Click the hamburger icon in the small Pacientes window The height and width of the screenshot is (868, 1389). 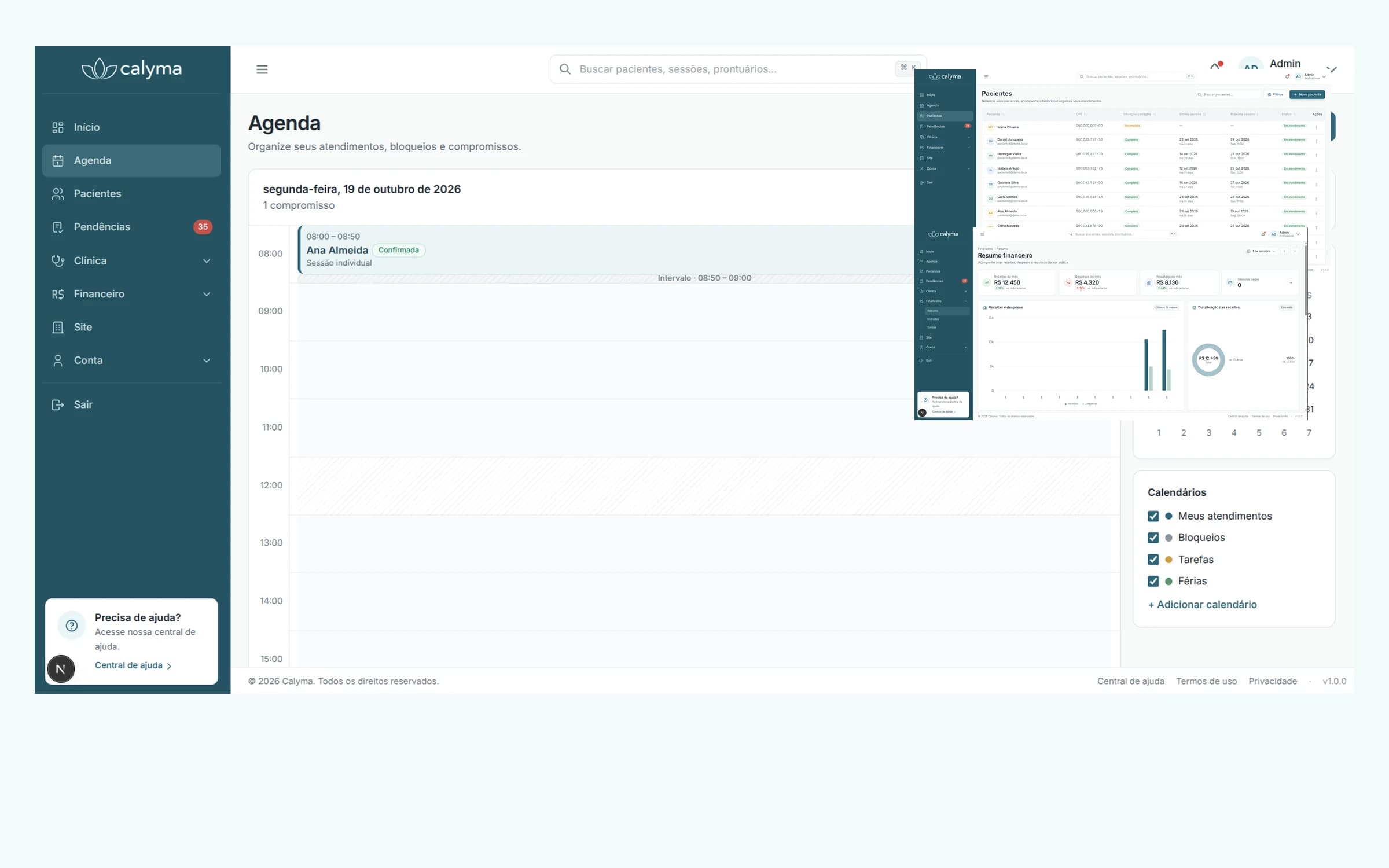(986, 76)
